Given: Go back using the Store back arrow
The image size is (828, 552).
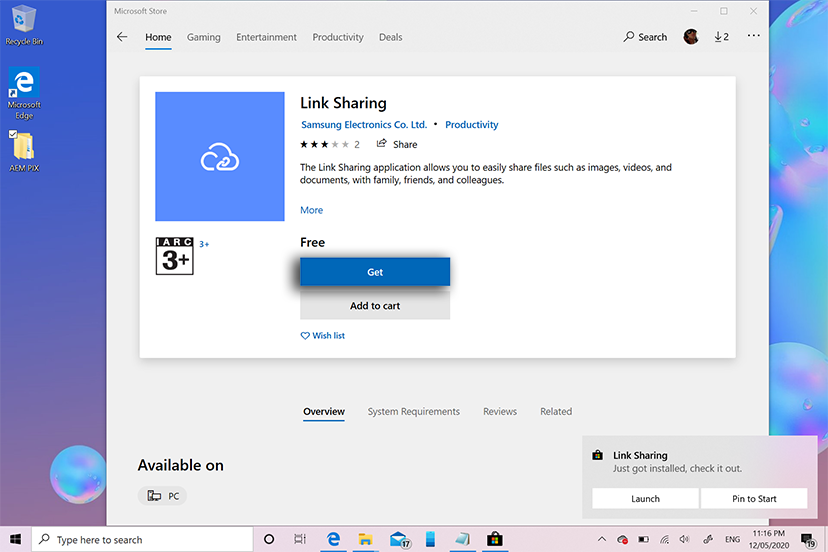Looking at the screenshot, I should click(122, 37).
